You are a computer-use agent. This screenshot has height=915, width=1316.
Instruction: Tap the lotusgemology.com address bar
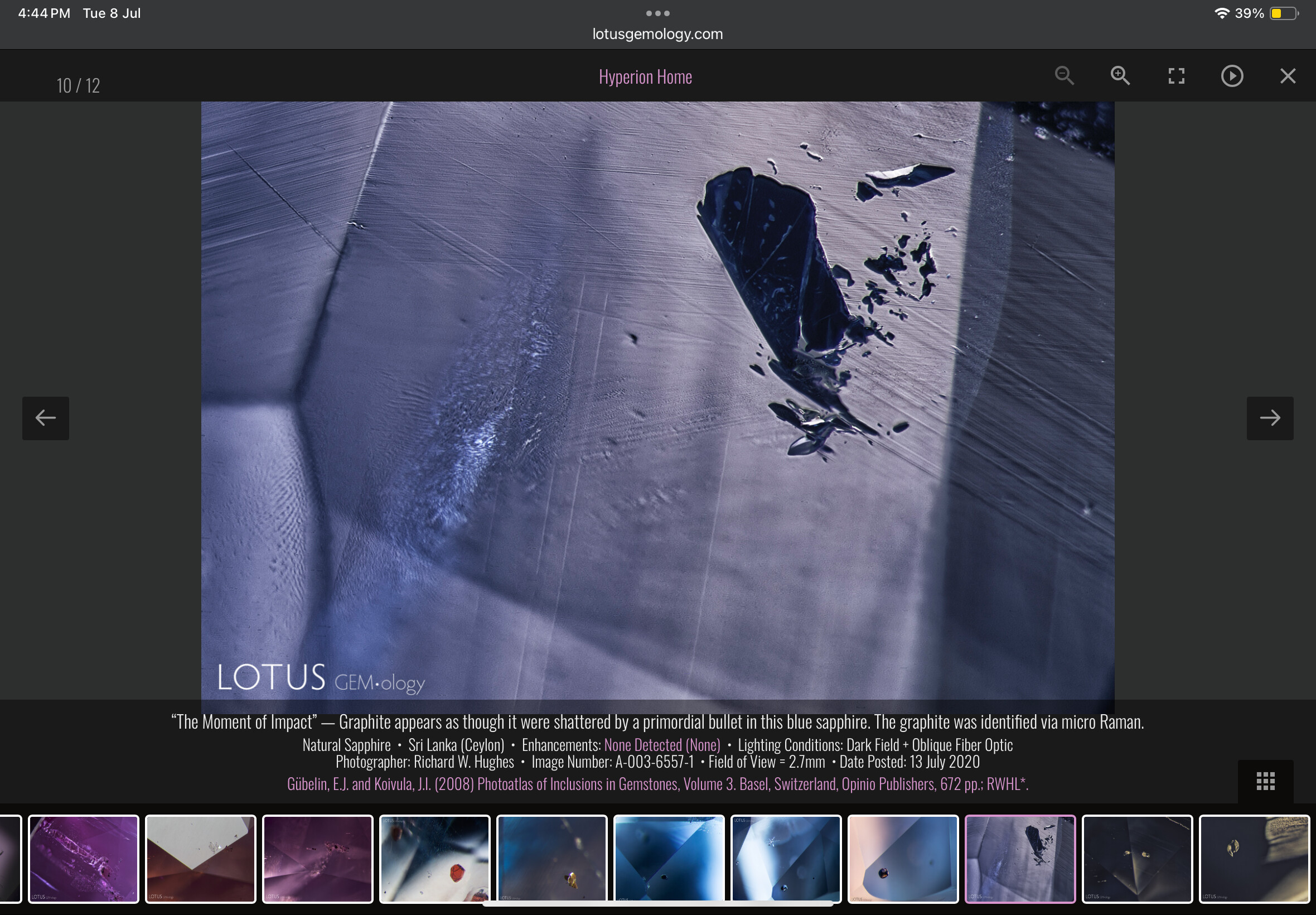click(657, 34)
